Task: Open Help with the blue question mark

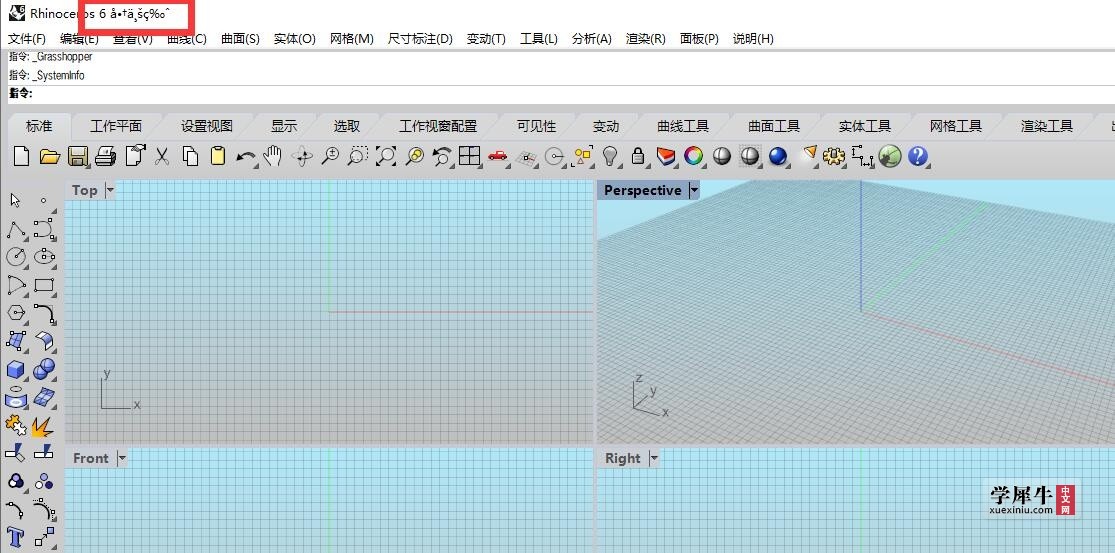Action: click(917, 156)
